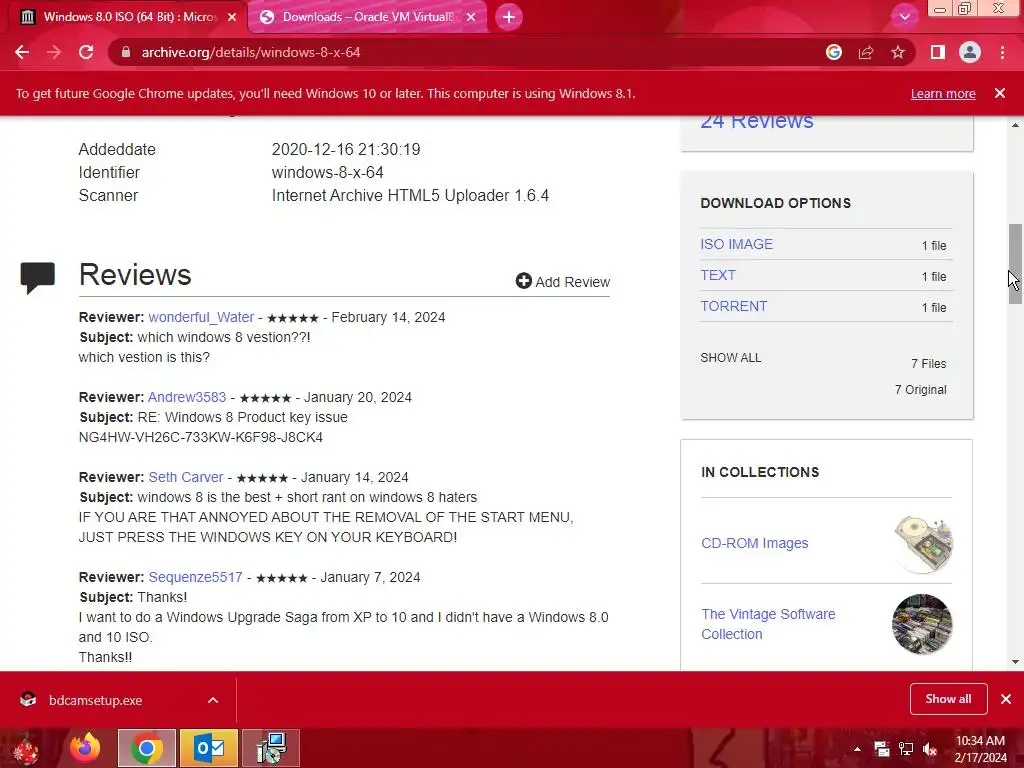1024x768 pixels.
Task: Click the '7 Files' text
Action: [x=929, y=364]
